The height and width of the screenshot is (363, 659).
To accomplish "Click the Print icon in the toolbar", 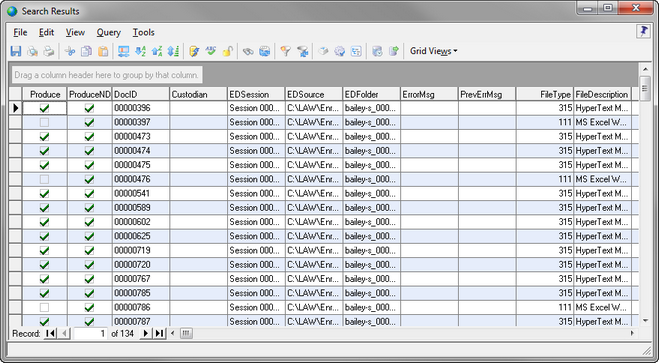I will (49, 51).
